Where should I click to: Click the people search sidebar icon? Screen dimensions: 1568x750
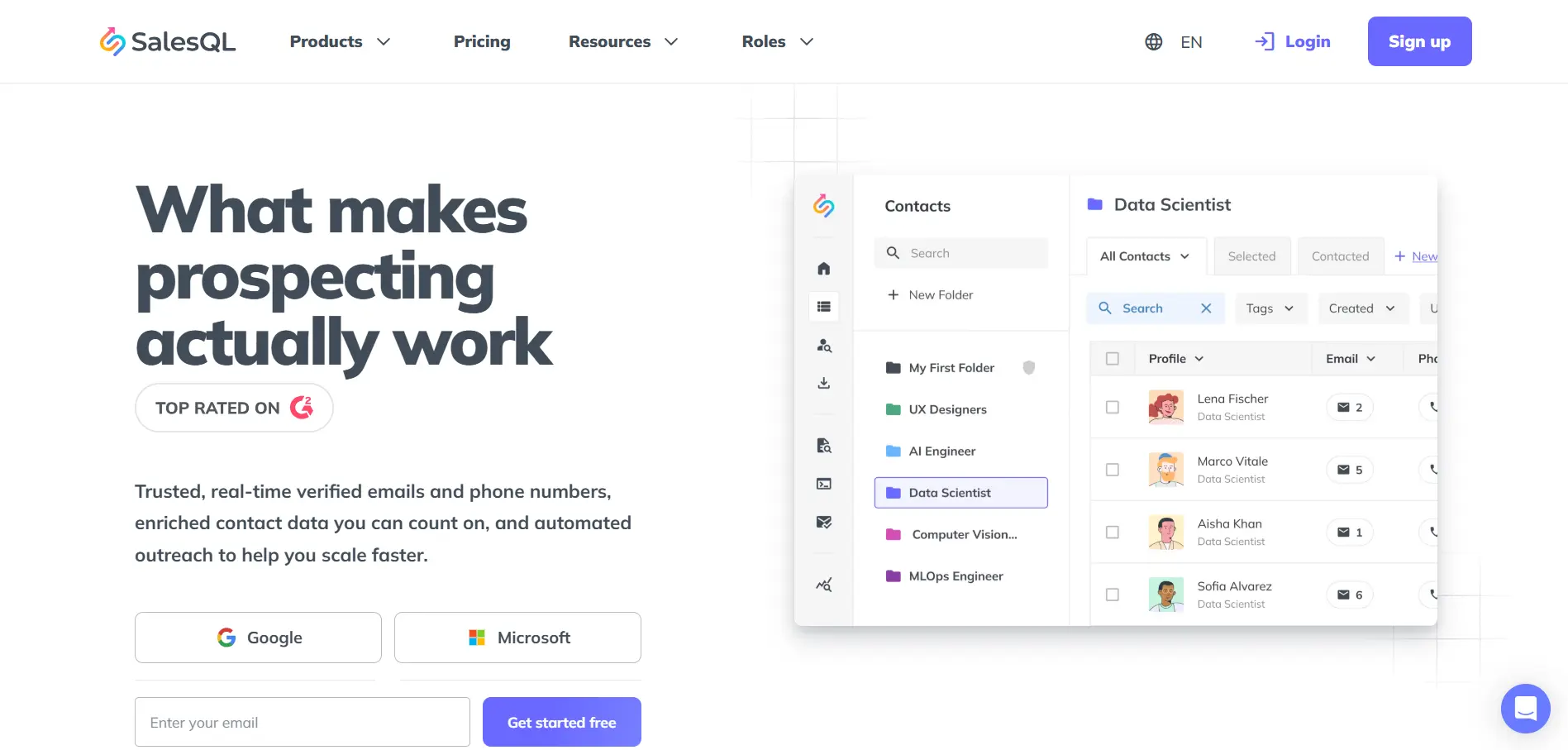[824, 346]
